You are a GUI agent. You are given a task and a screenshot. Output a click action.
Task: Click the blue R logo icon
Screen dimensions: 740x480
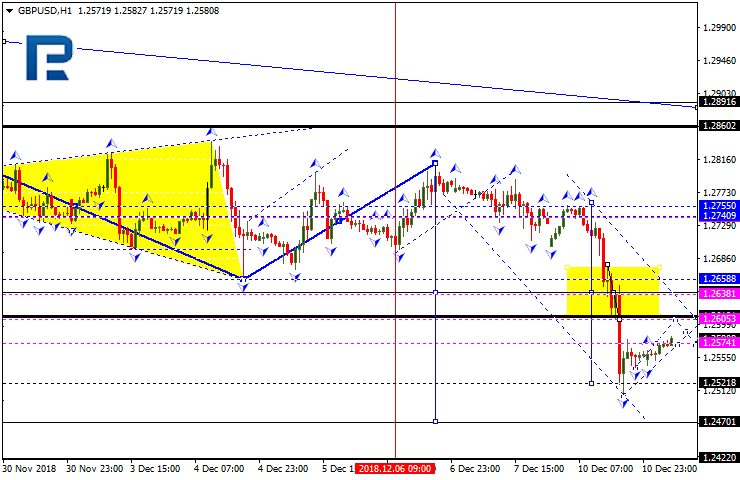(x=49, y=62)
